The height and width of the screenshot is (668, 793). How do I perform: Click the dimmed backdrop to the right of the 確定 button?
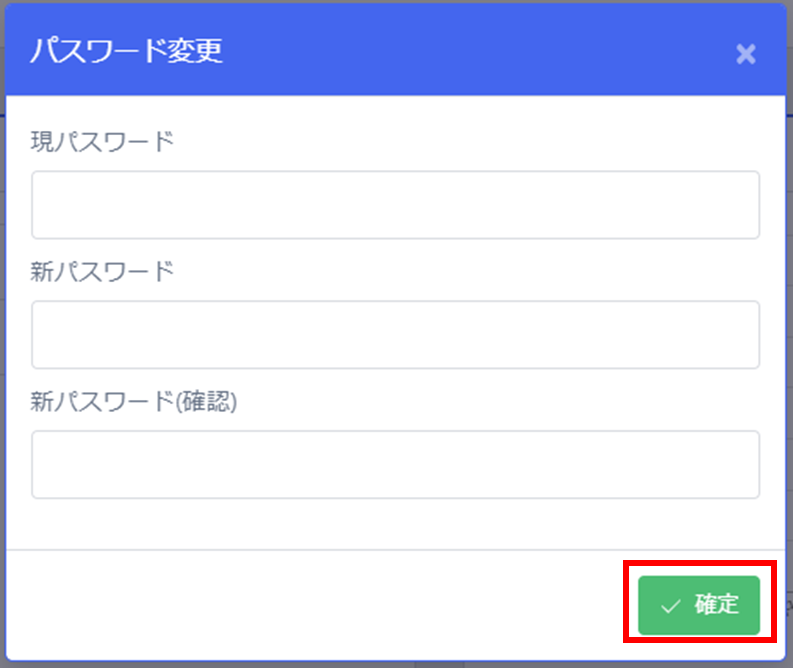[x=789, y=605]
